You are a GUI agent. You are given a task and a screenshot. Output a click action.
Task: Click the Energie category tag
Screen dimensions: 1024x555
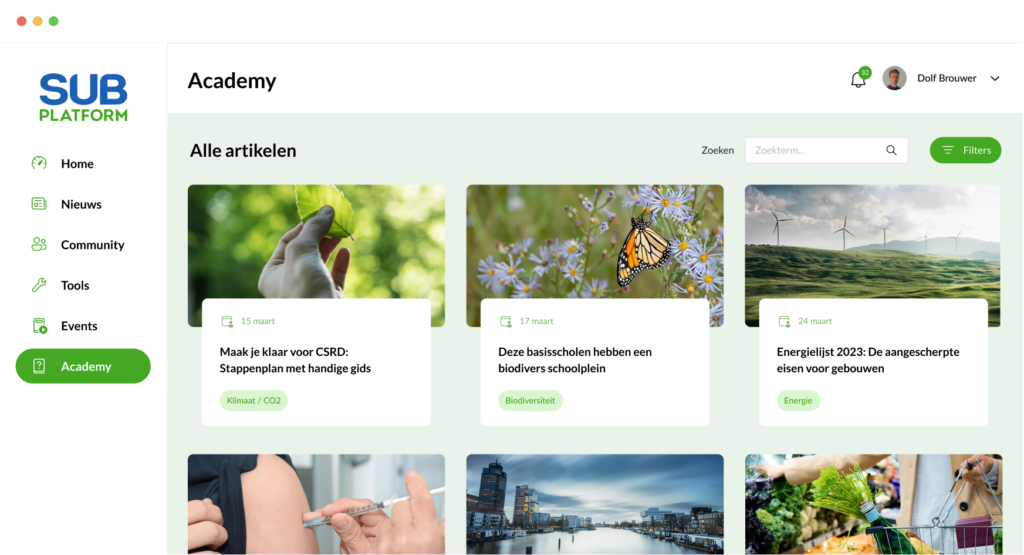pyautogui.click(x=798, y=400)
